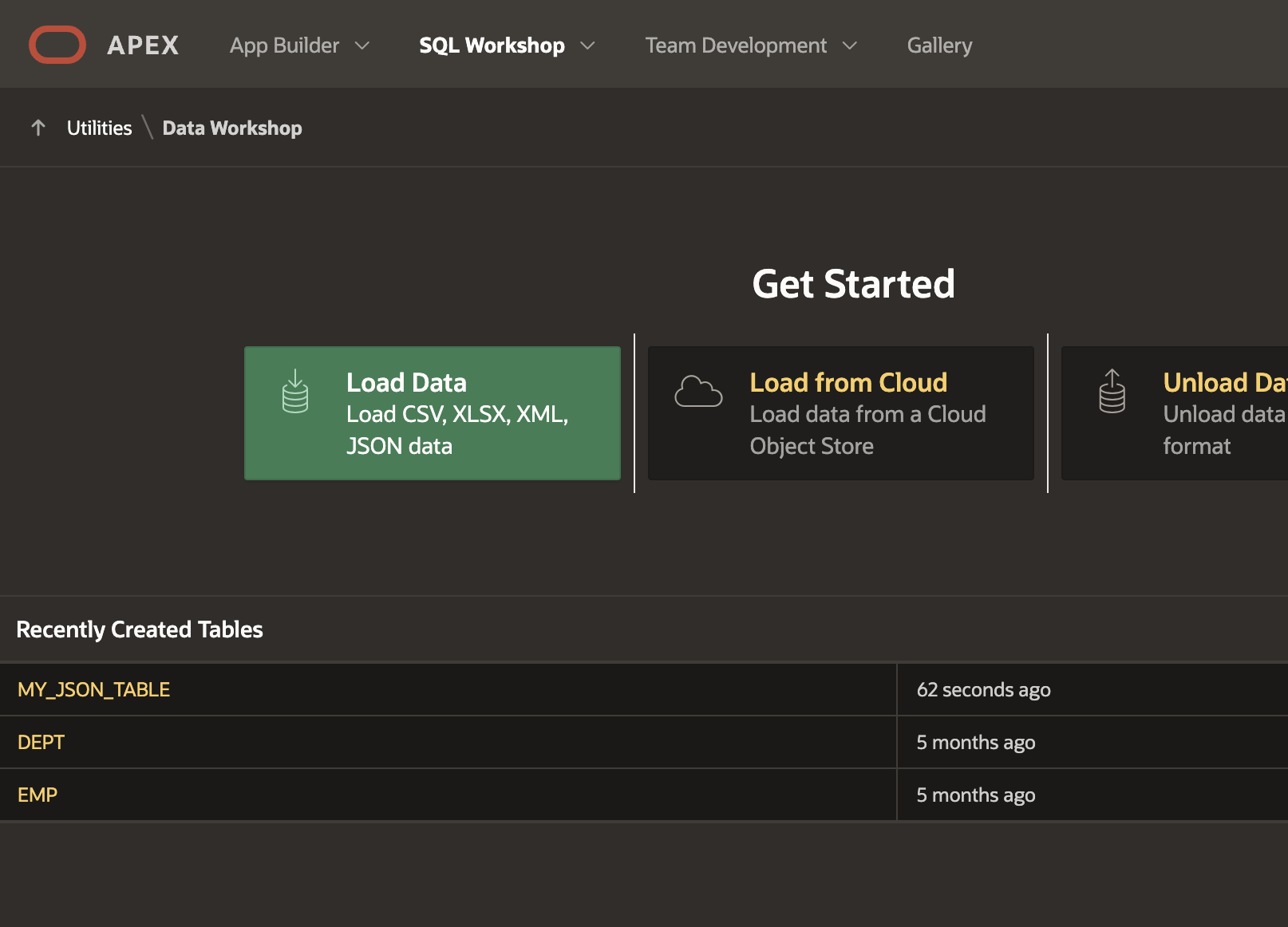Click the up arrow breadcrumb icon
The height and width of the screenshot is (927, 1288).
tap(38, 128)
